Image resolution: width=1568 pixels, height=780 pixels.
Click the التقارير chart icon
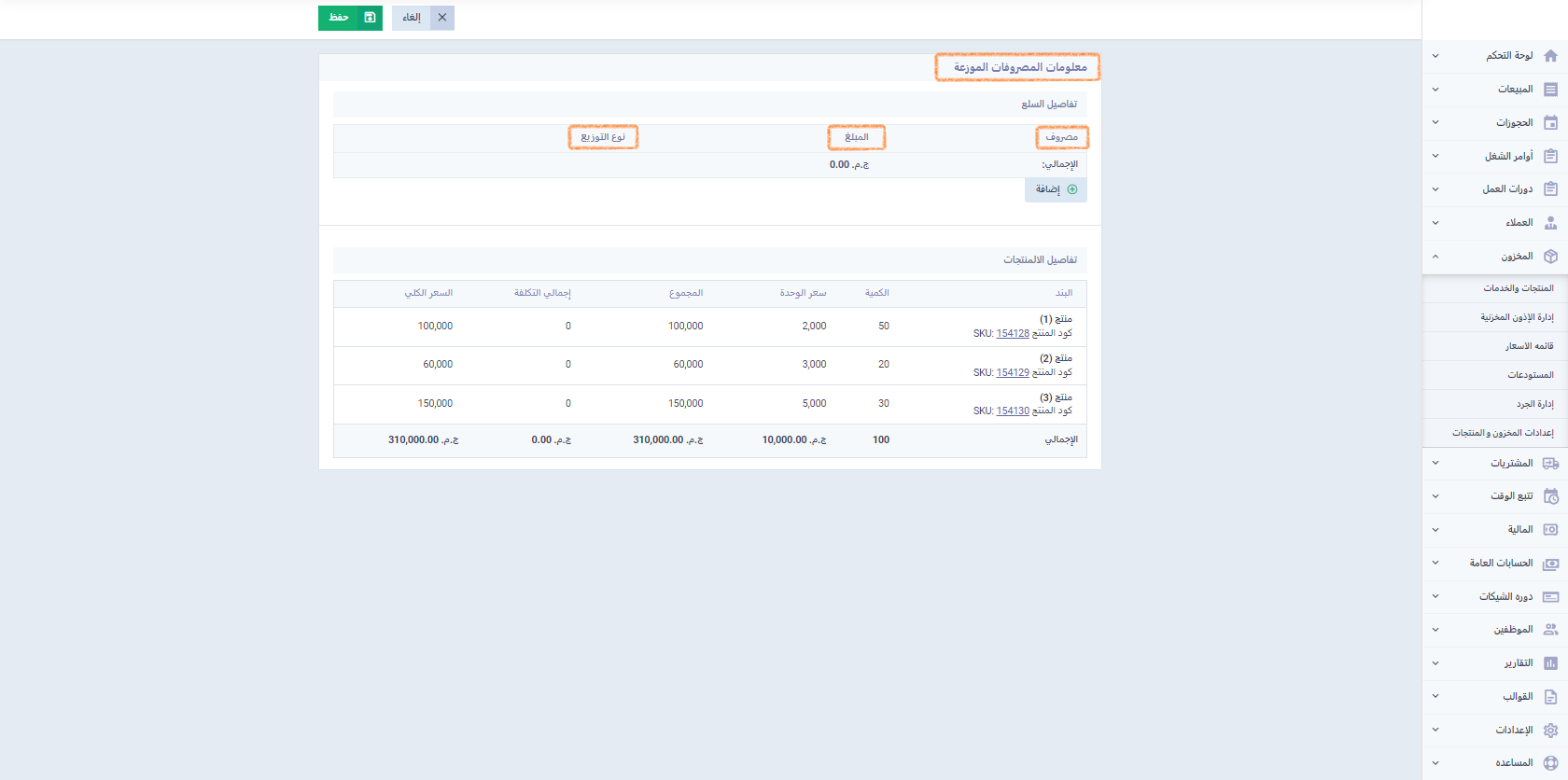tap(1550, 663)
